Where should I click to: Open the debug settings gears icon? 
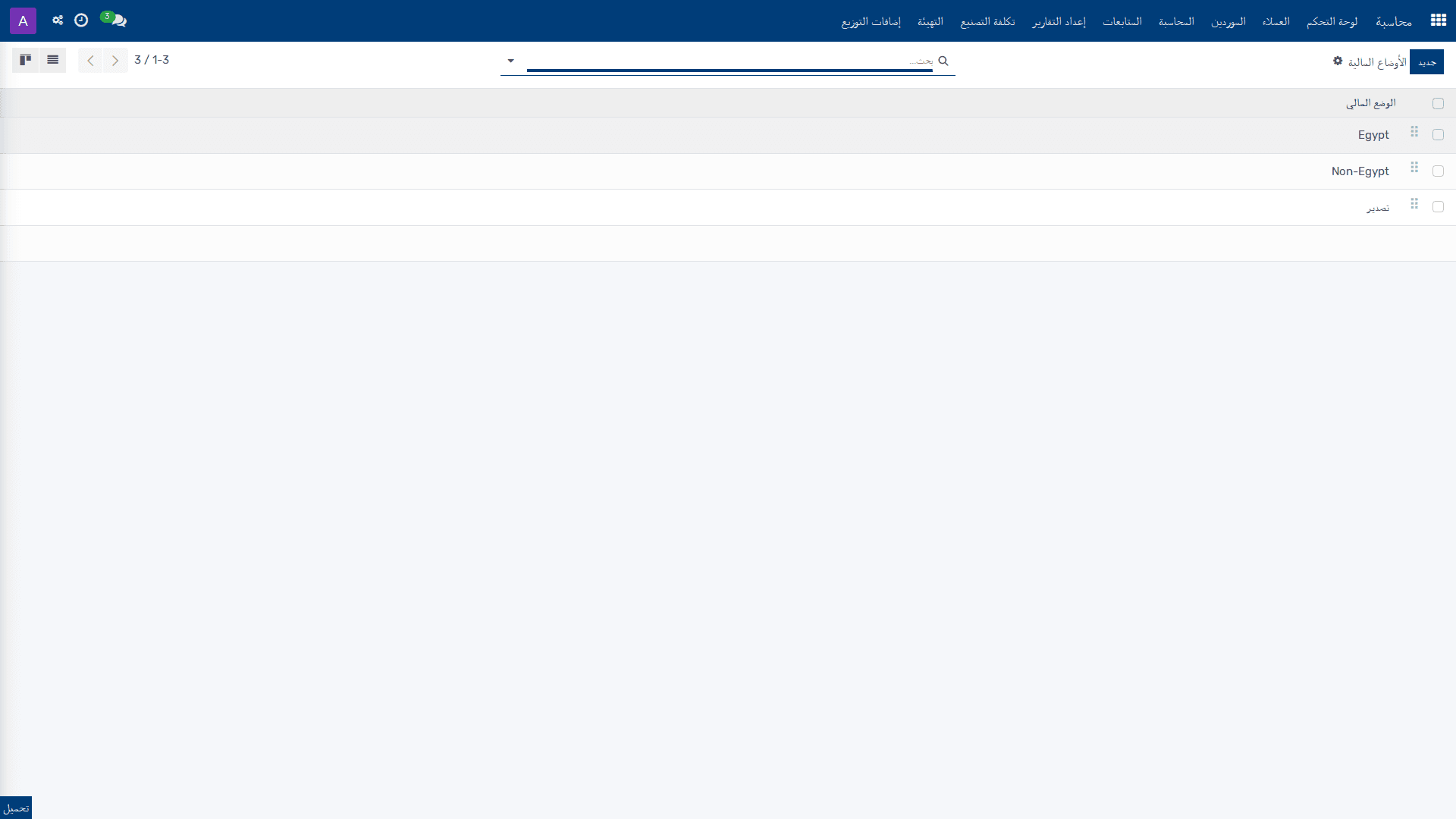58,20
